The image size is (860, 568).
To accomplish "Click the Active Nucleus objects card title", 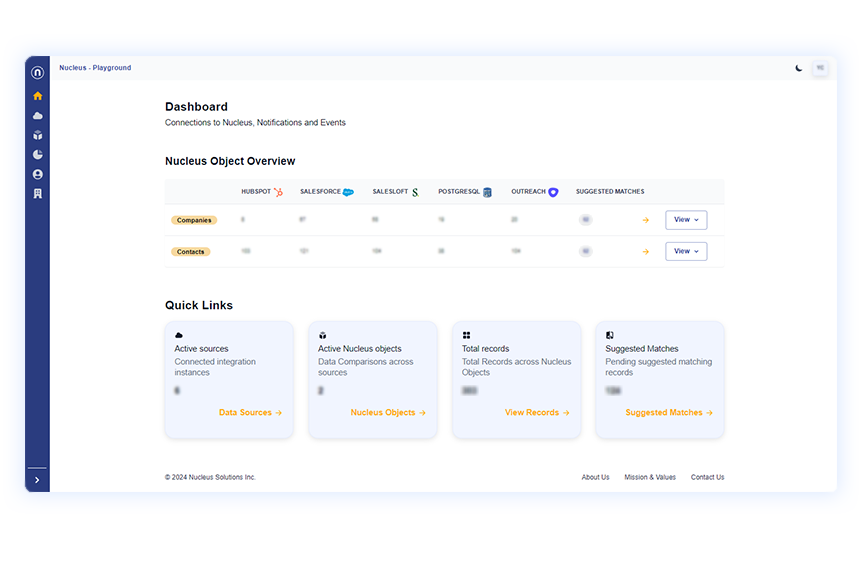I will click(360, 349).
